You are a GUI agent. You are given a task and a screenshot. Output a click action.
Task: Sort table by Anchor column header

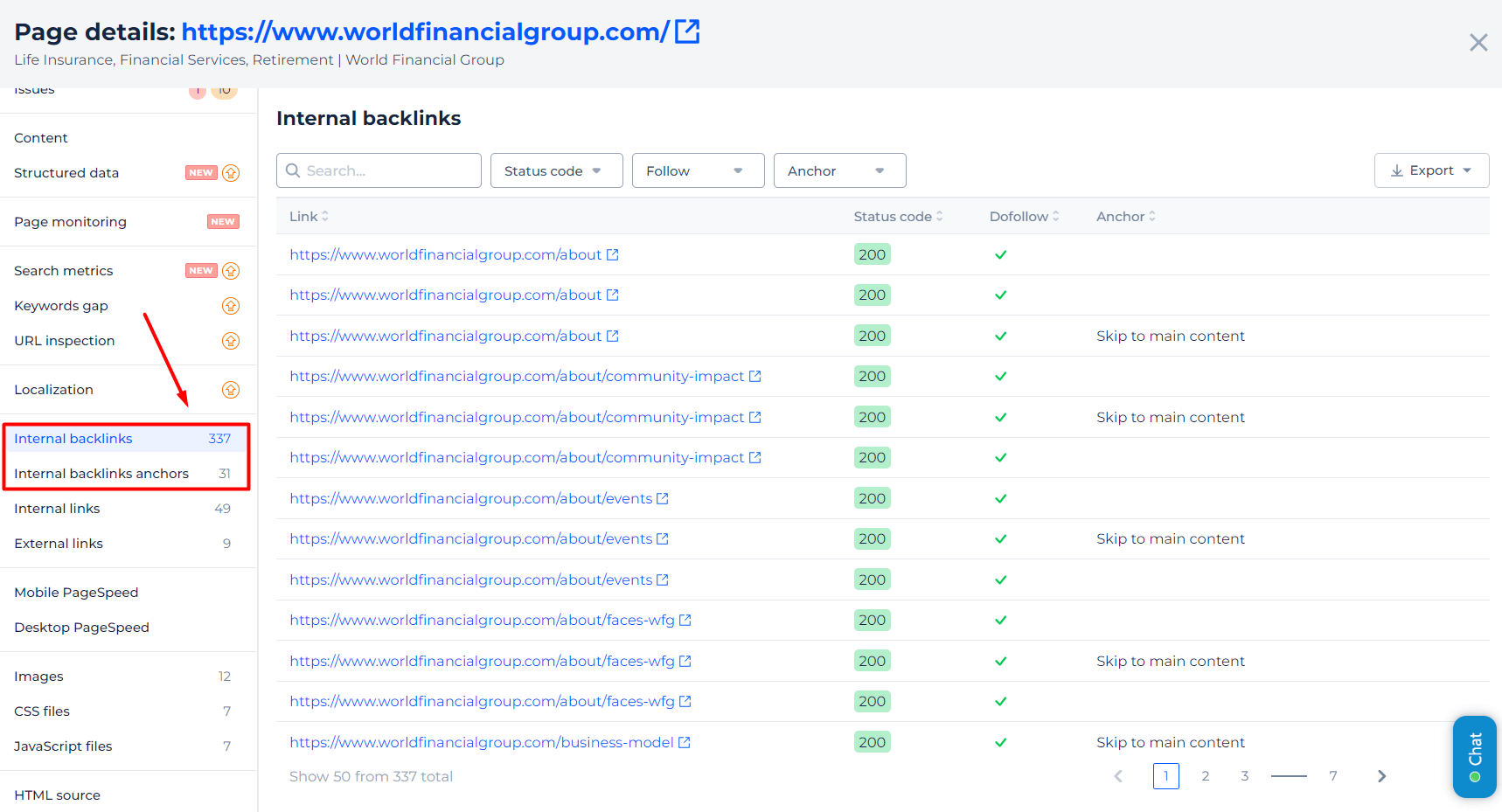click(x=1126, y=216)
